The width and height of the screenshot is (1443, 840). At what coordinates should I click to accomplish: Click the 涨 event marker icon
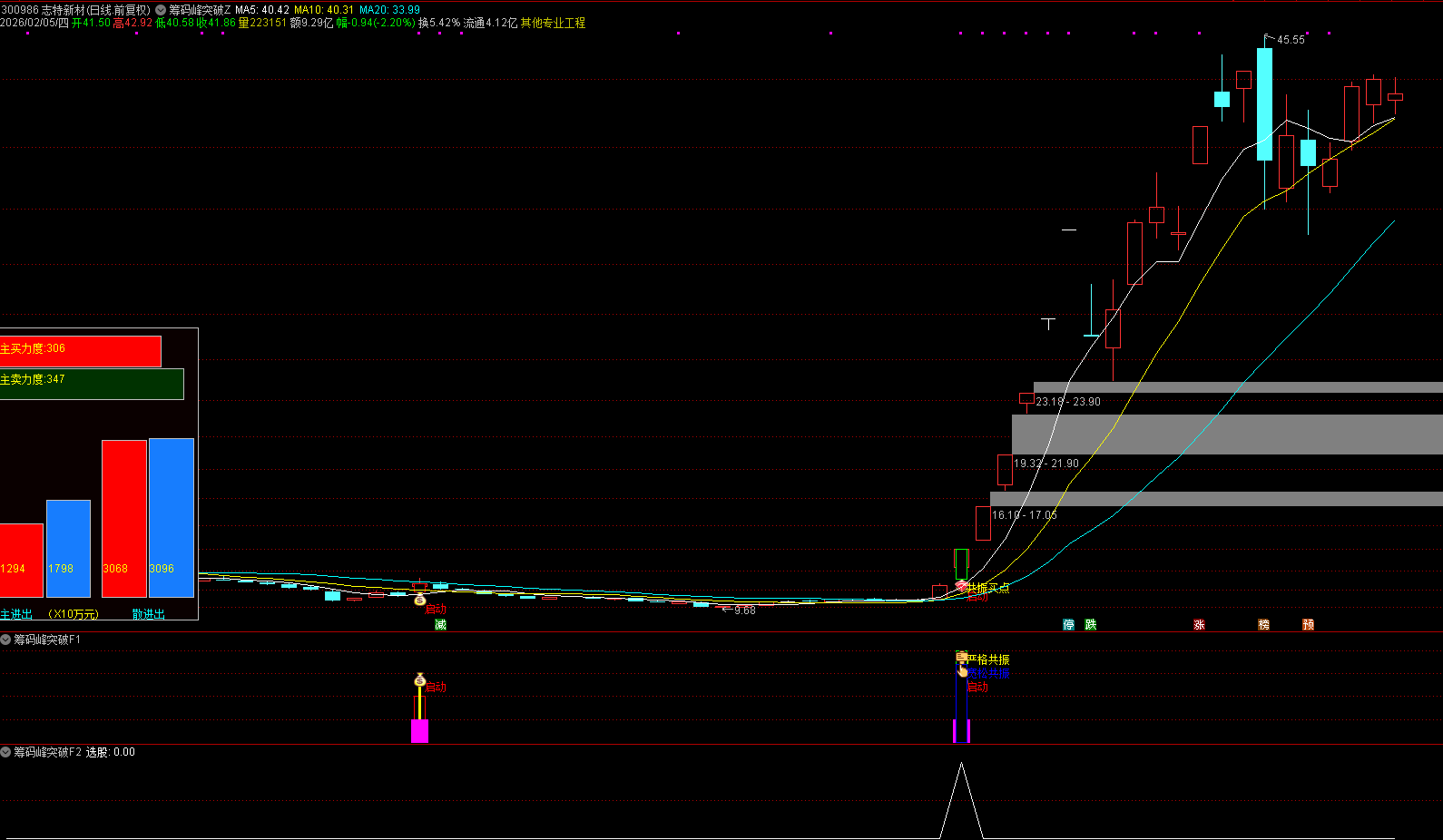[x=1199, y=624]
